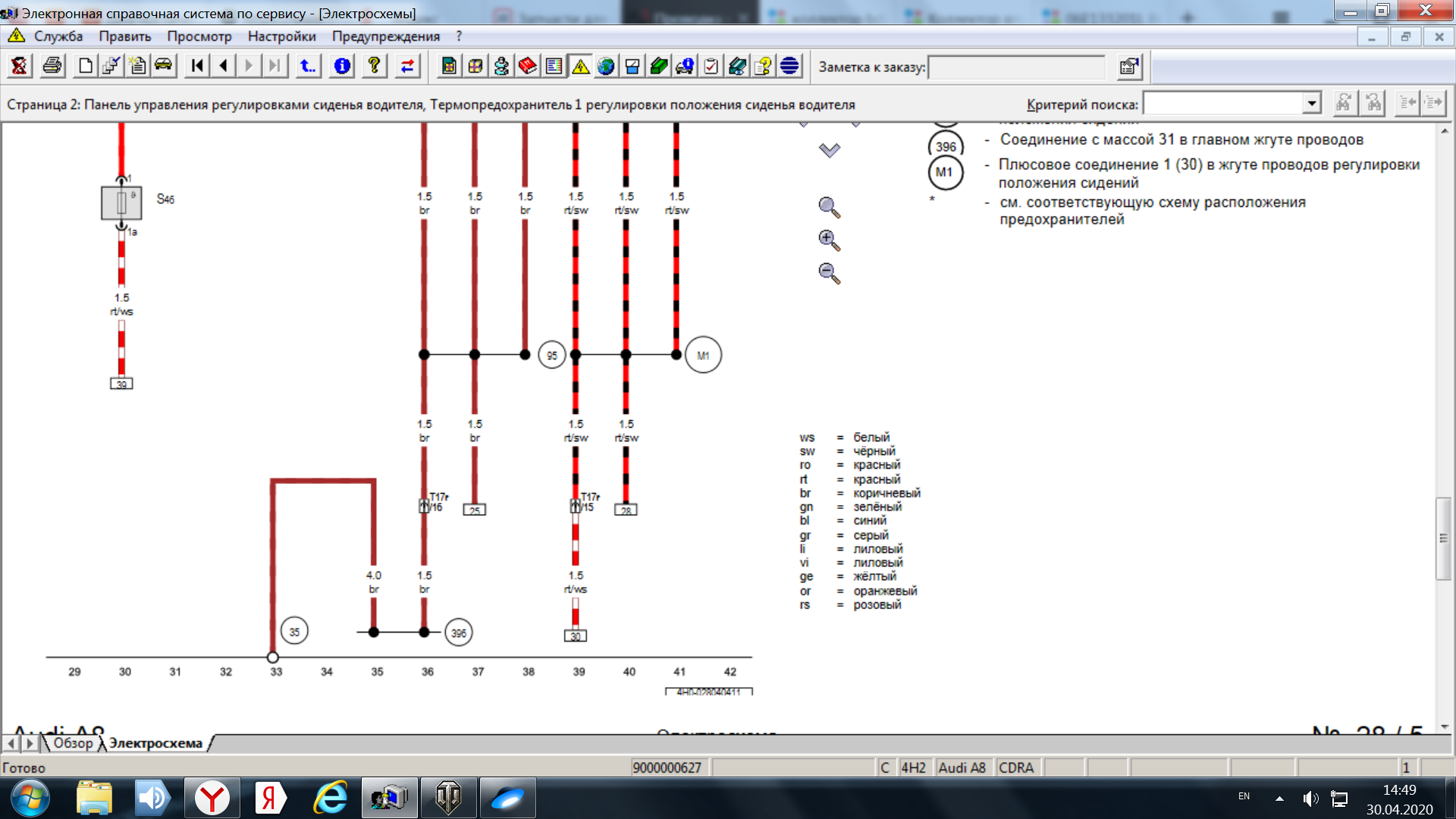
Task: Click the globe toolbar icon
Action: [x=606, y=67]
